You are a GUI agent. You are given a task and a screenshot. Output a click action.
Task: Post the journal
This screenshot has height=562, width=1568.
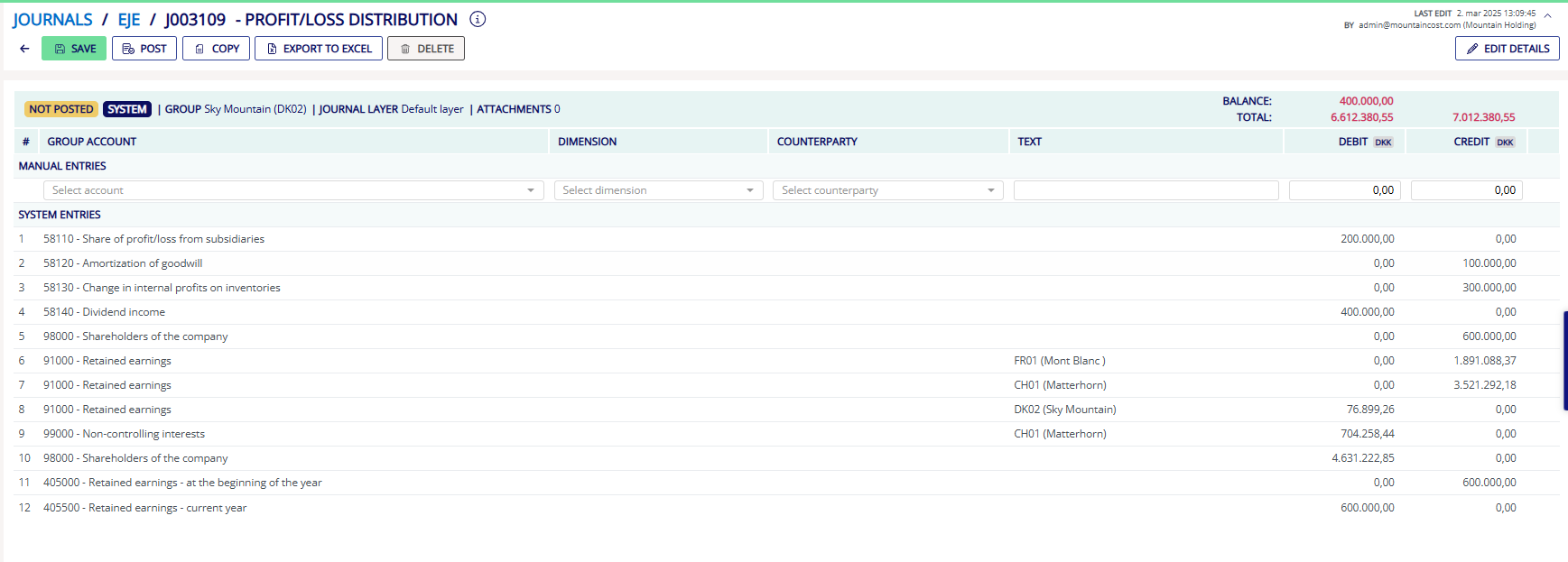[x=144, y=49]
